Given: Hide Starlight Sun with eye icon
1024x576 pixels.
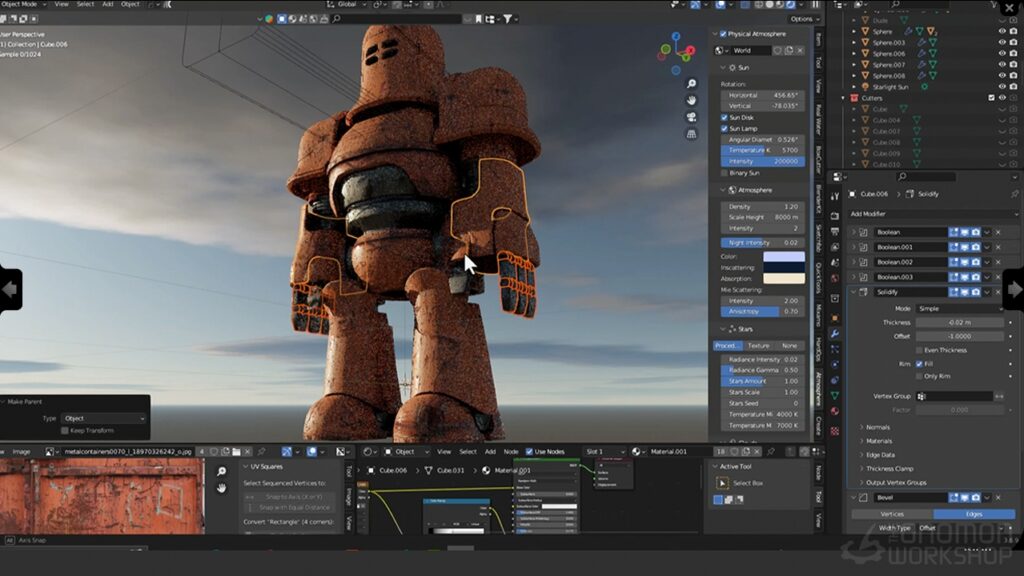Looking at the screenshot, I should coord(1002,86).
